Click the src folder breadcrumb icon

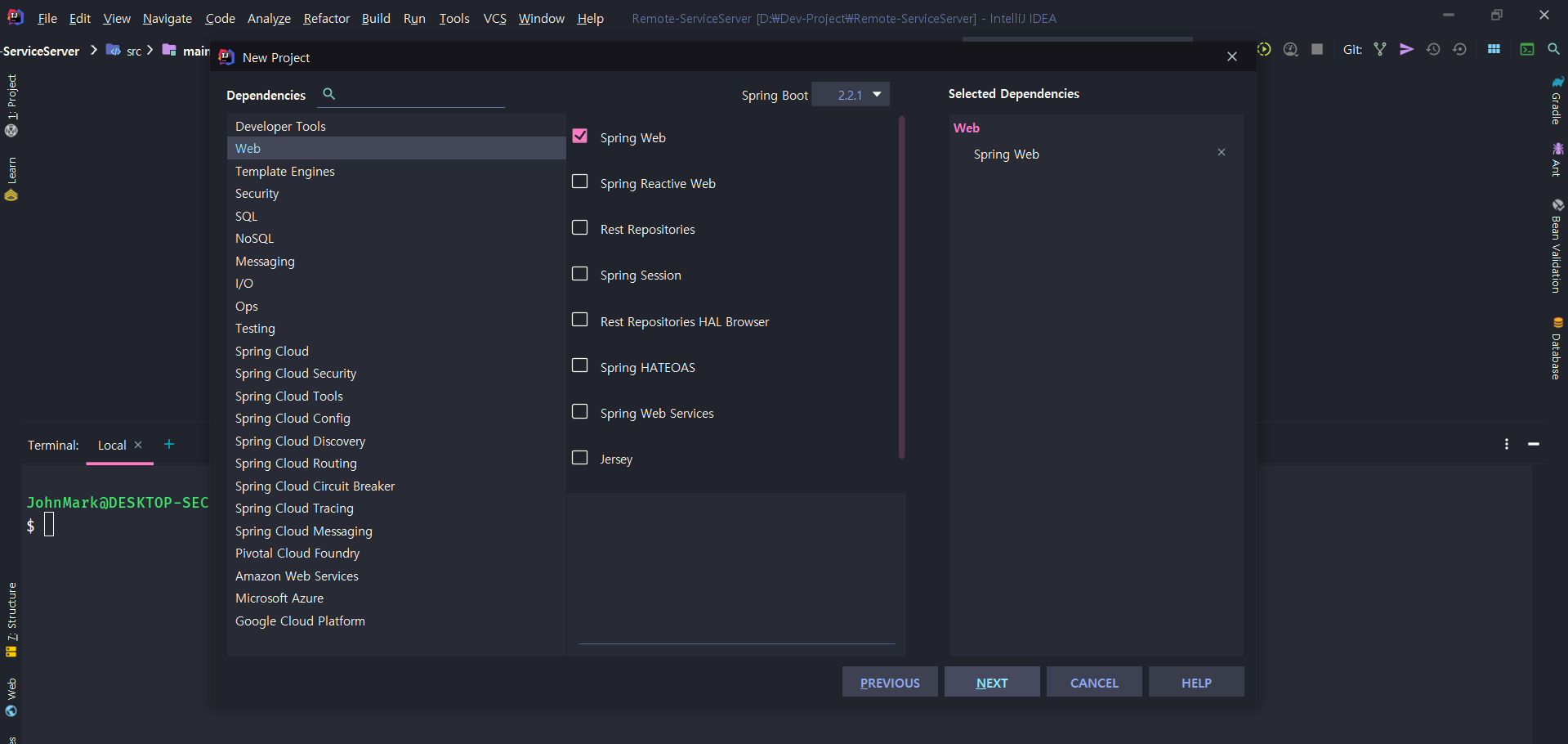114,50
